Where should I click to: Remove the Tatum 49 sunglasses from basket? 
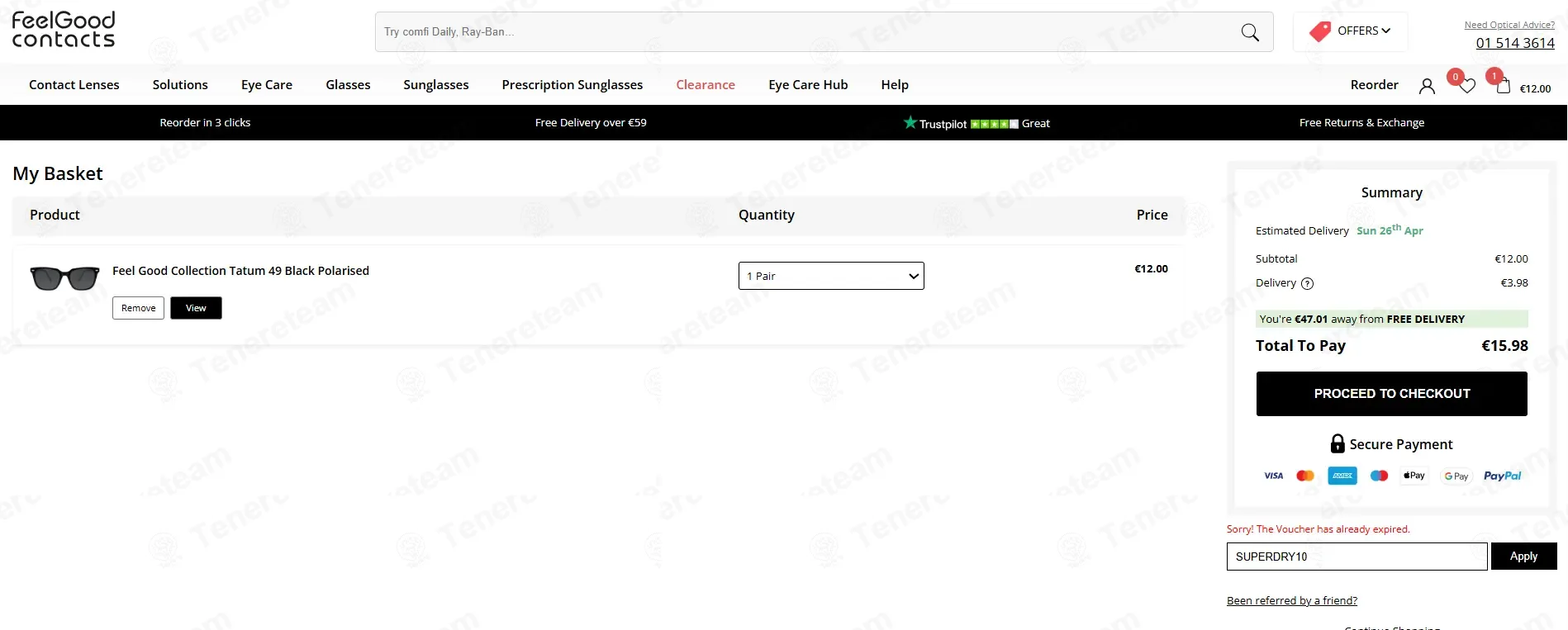138,308
